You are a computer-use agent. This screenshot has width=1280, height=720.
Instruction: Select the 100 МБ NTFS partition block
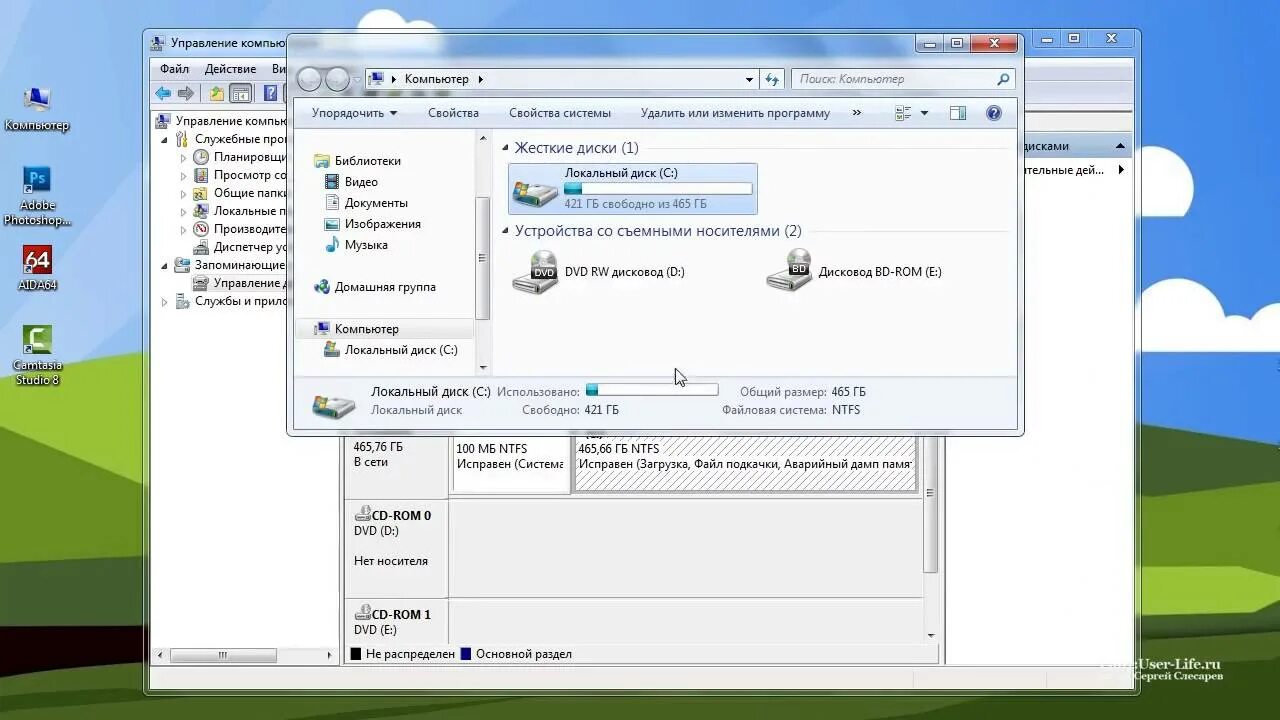pos(511,464)
